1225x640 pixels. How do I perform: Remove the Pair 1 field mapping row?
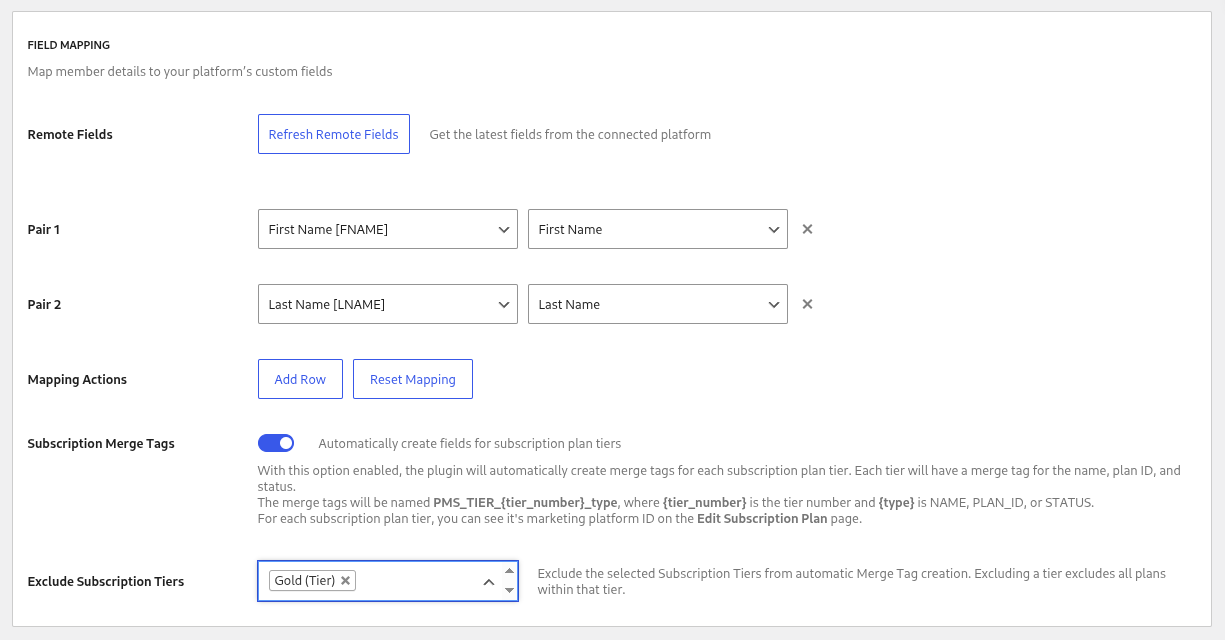pos(807,229)
